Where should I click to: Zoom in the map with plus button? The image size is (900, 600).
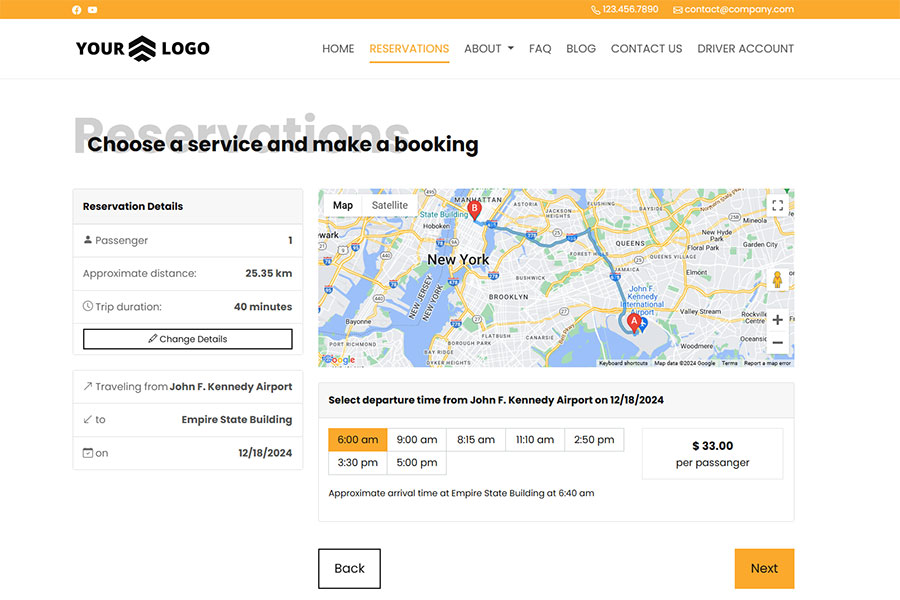(777, 320)
